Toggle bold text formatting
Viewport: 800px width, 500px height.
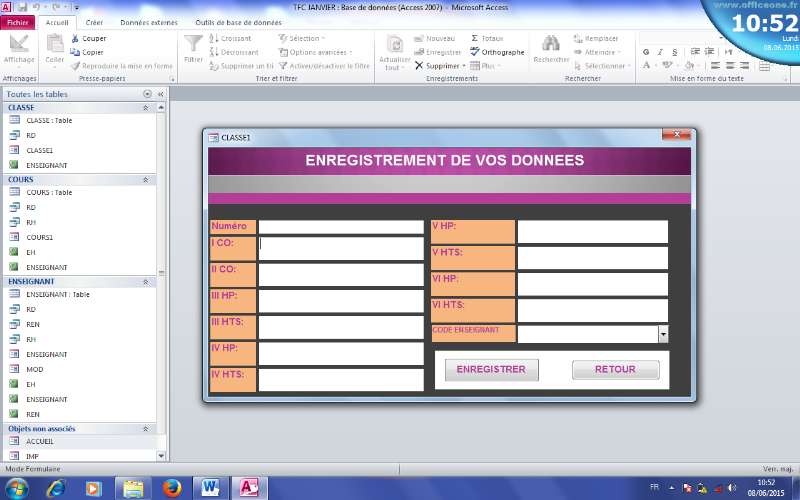click(646, 52)
